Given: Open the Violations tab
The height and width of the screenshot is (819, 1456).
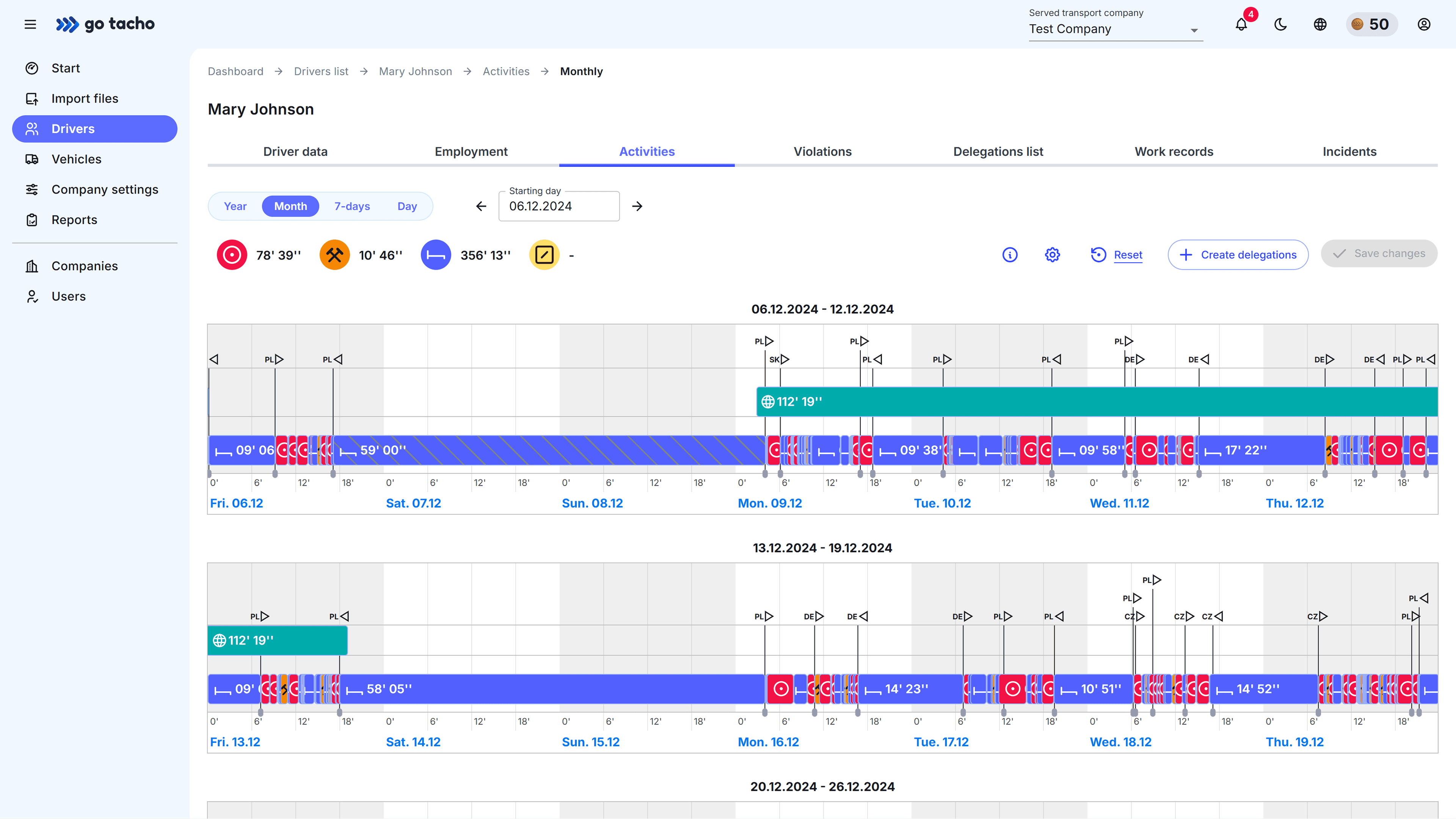Looking at the screenshot, I should pyautogui.click(x=822, y=151).
